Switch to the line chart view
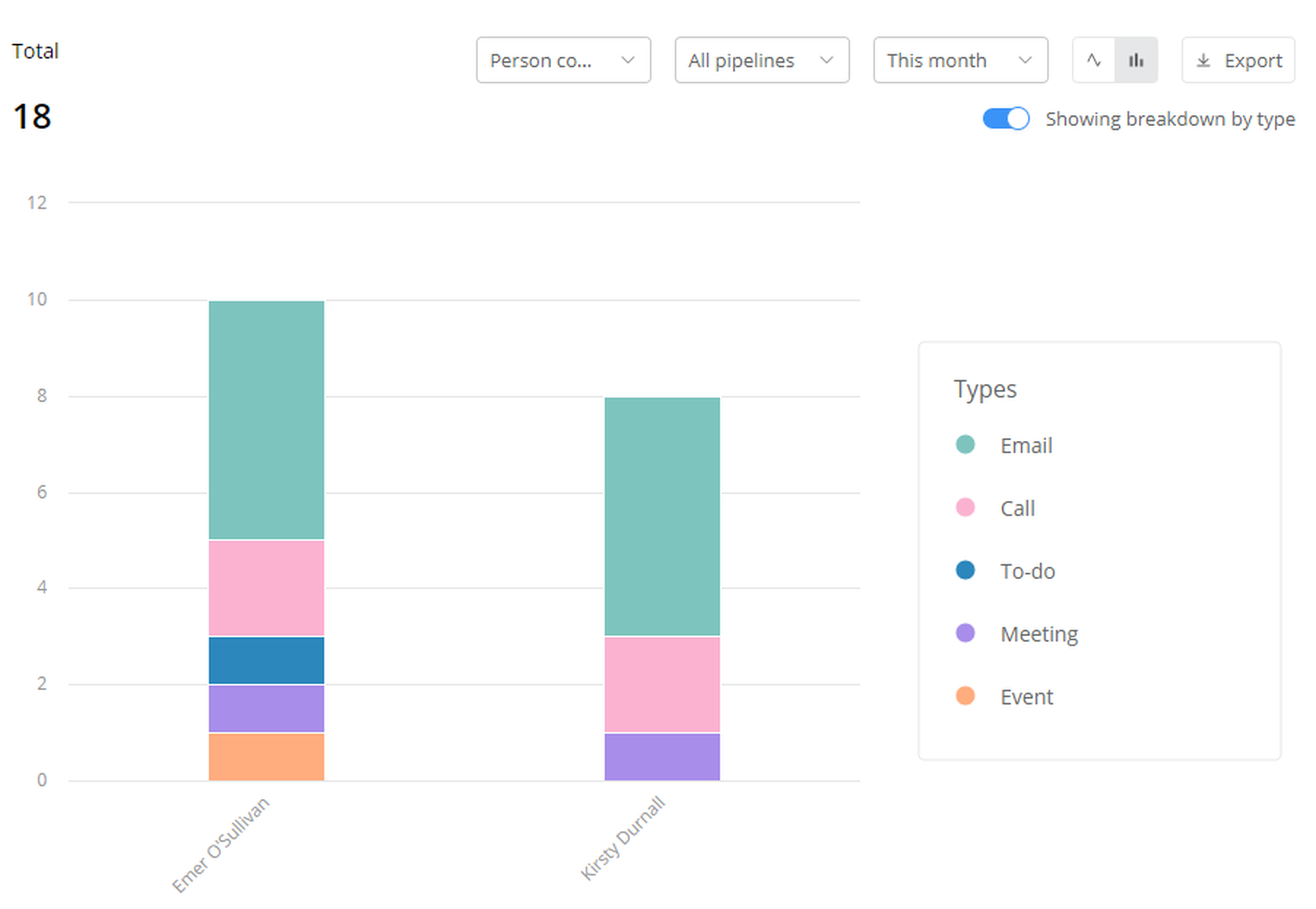This screenshot has width=1316, height=909. (1093, 60)
